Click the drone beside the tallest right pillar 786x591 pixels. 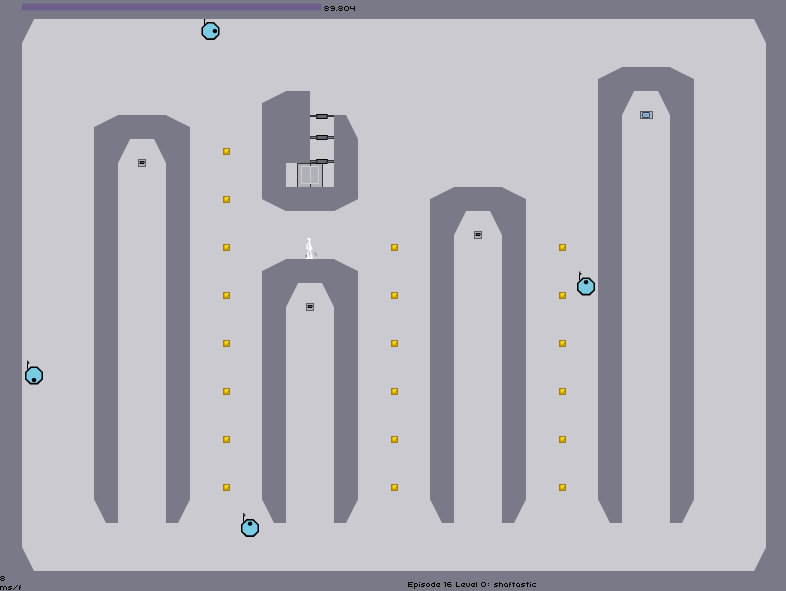click(585, 286)
